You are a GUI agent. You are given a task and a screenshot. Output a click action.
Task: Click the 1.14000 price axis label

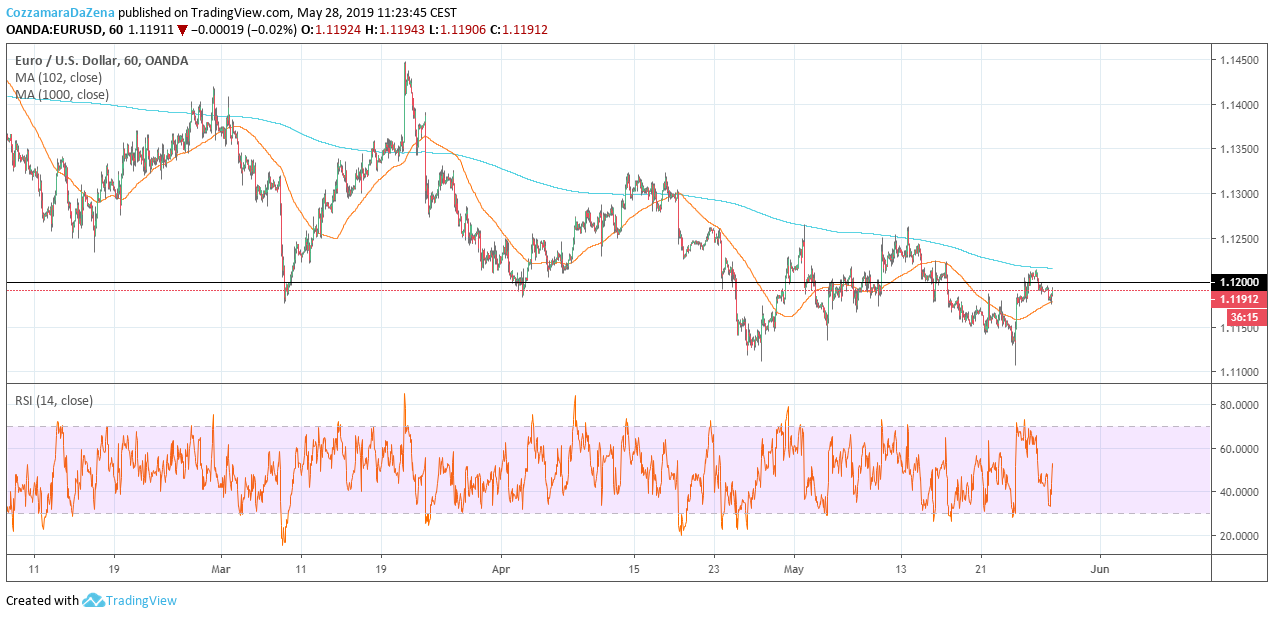[x=1238, y=105]
